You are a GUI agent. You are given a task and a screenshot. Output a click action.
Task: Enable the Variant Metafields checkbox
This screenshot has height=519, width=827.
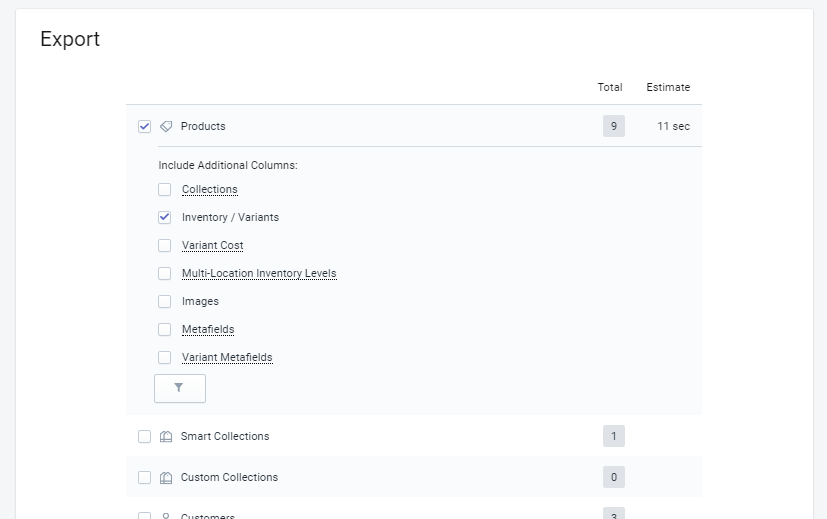coord(165,358)
